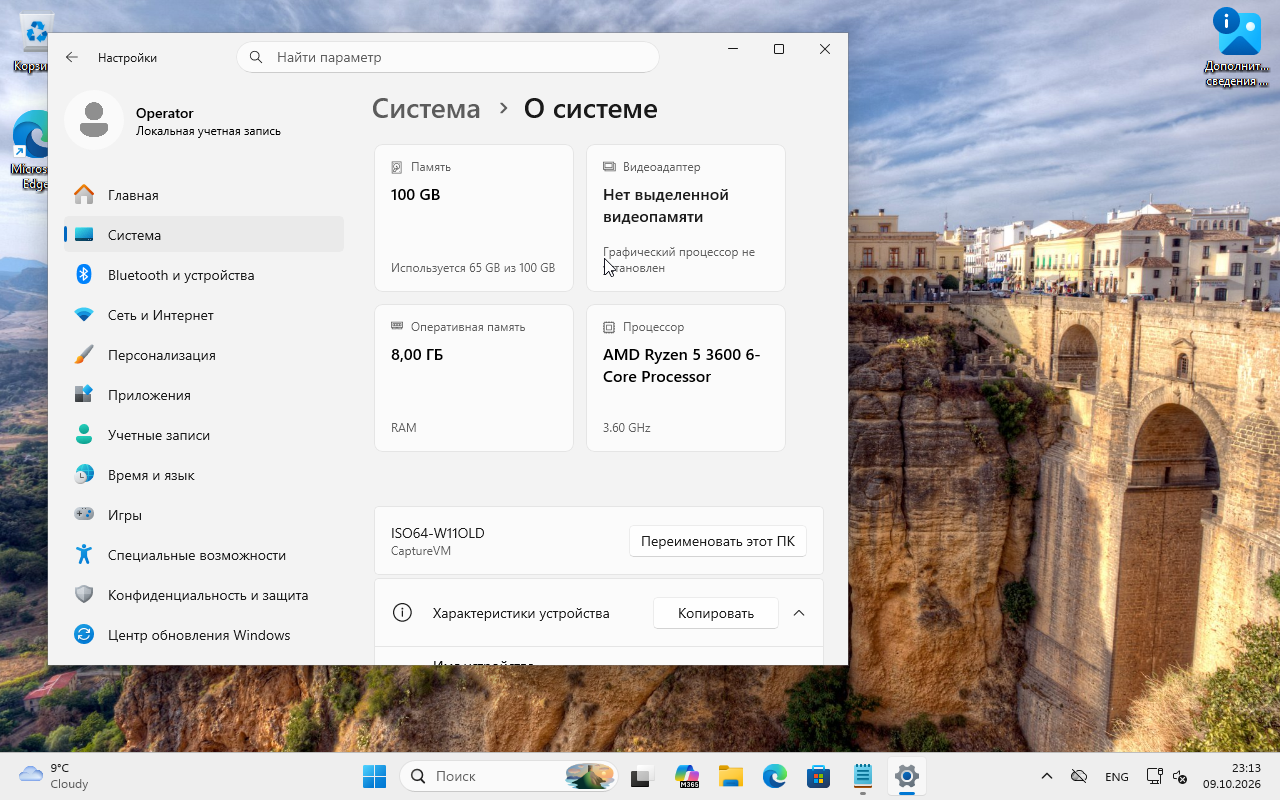Launch Microsoft 365 Copilot from taskbar
This screenshot has height=800, width=1280.
[x=687, y=776]
